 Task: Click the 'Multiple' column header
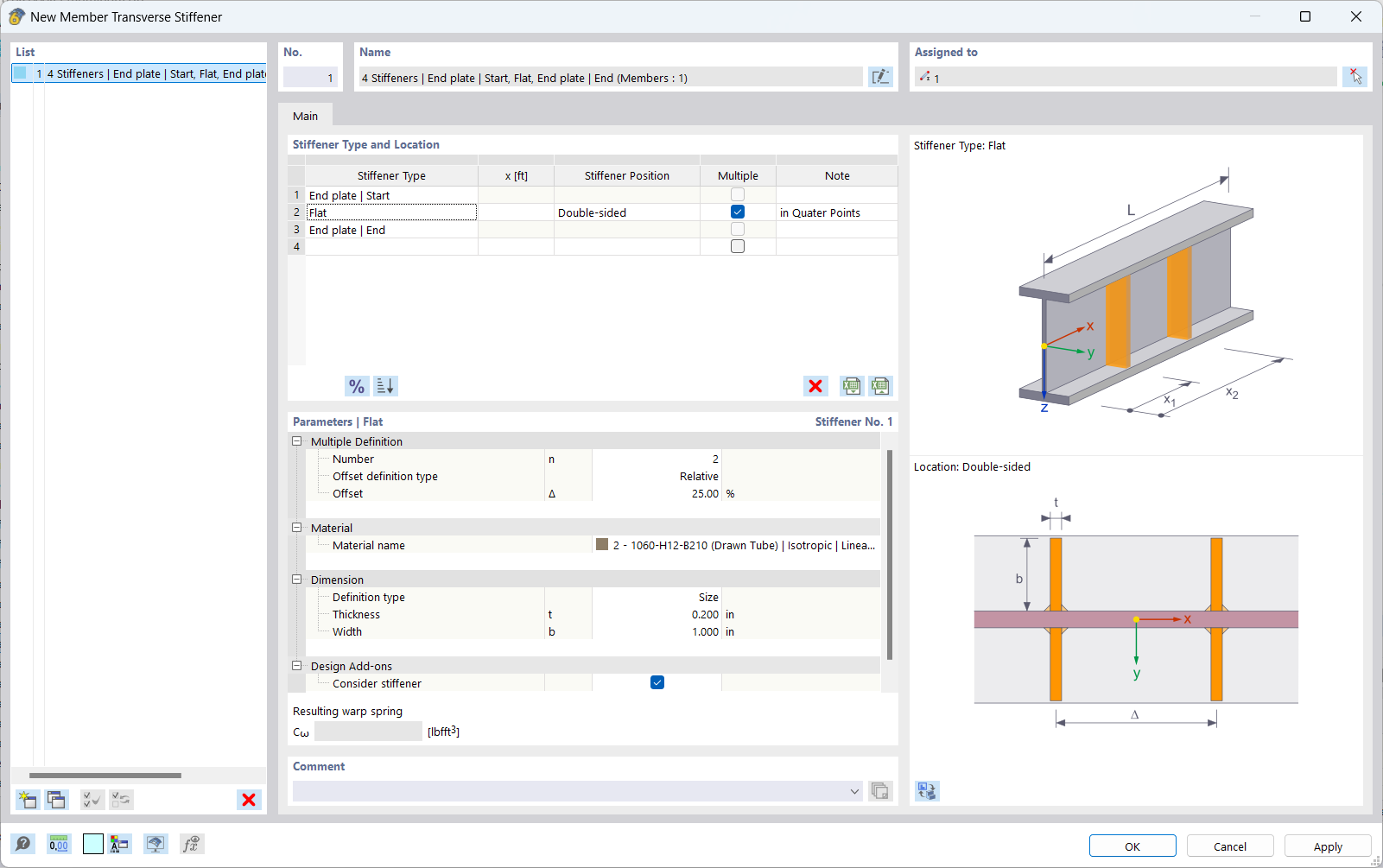738,175
